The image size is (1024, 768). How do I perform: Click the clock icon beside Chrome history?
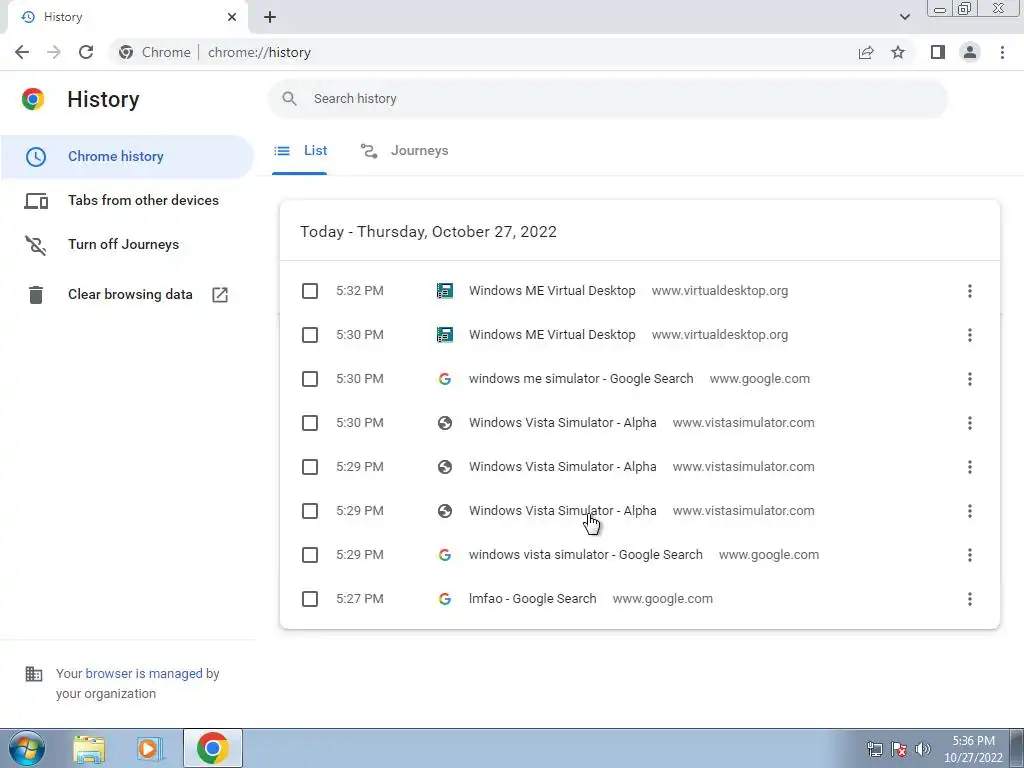coord(36,156)
